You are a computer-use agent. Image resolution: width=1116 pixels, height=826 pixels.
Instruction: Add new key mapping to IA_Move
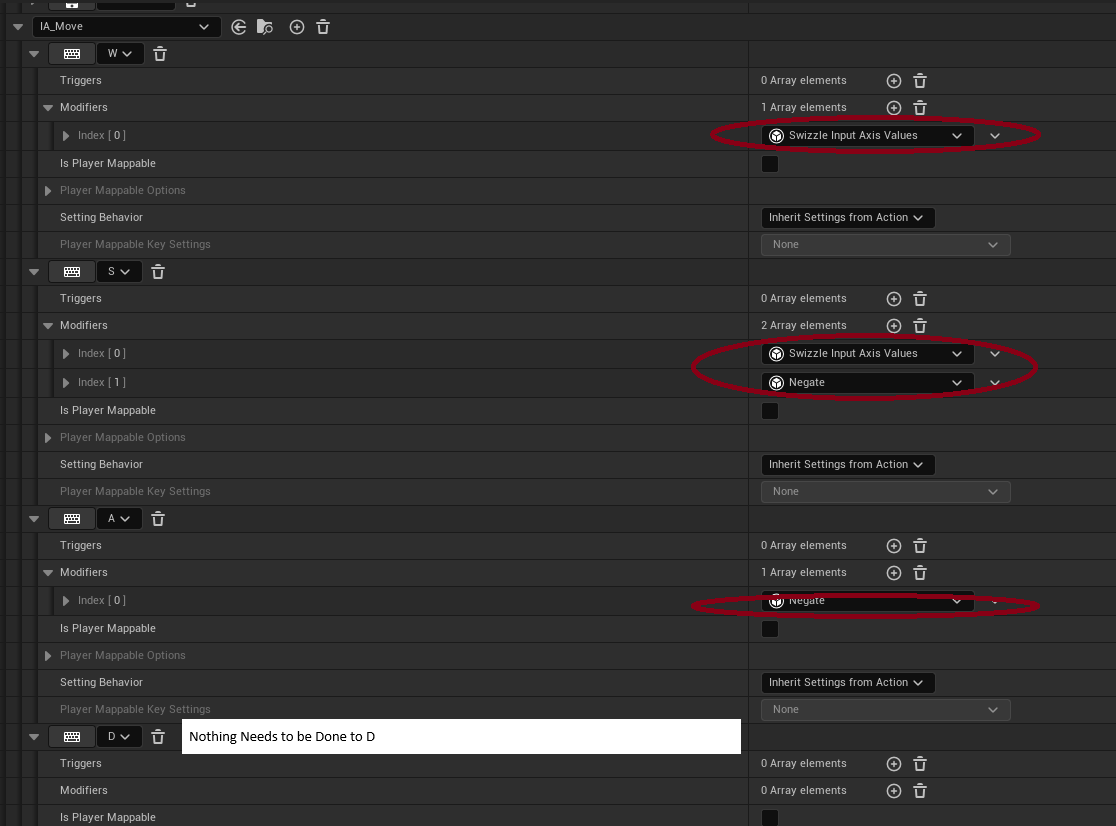297,27
